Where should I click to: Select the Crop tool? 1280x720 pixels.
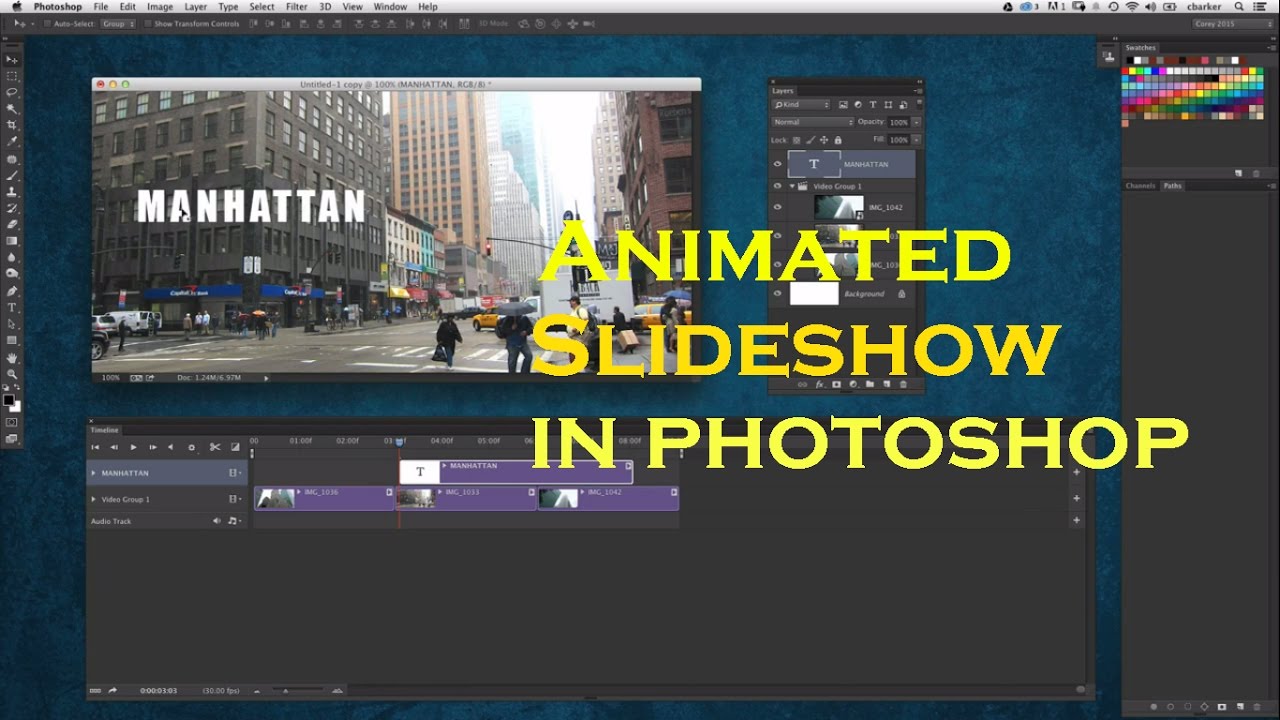click(x=12, y=125)
